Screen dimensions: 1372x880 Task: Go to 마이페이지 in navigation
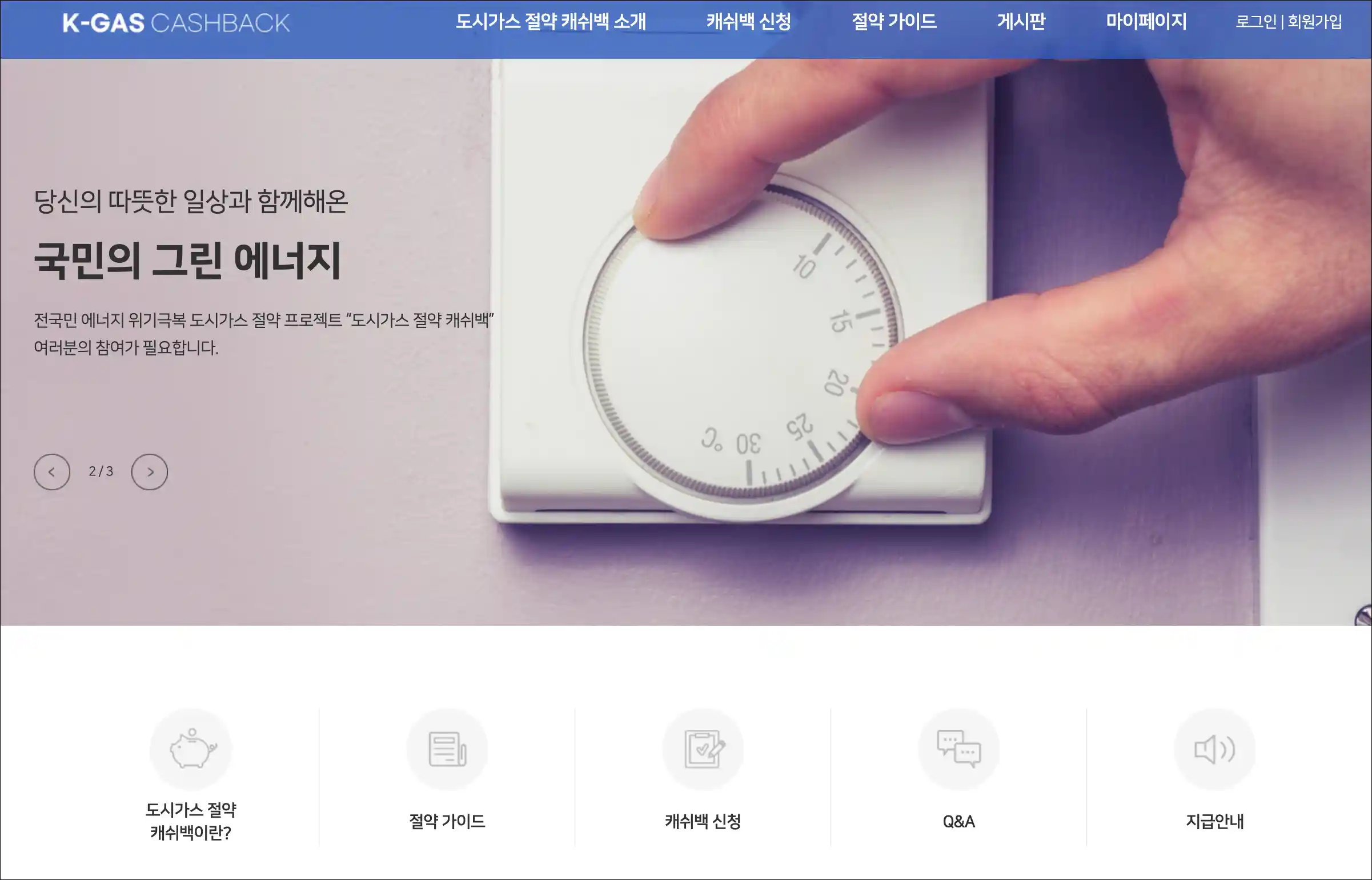(x=1146, y=22)
